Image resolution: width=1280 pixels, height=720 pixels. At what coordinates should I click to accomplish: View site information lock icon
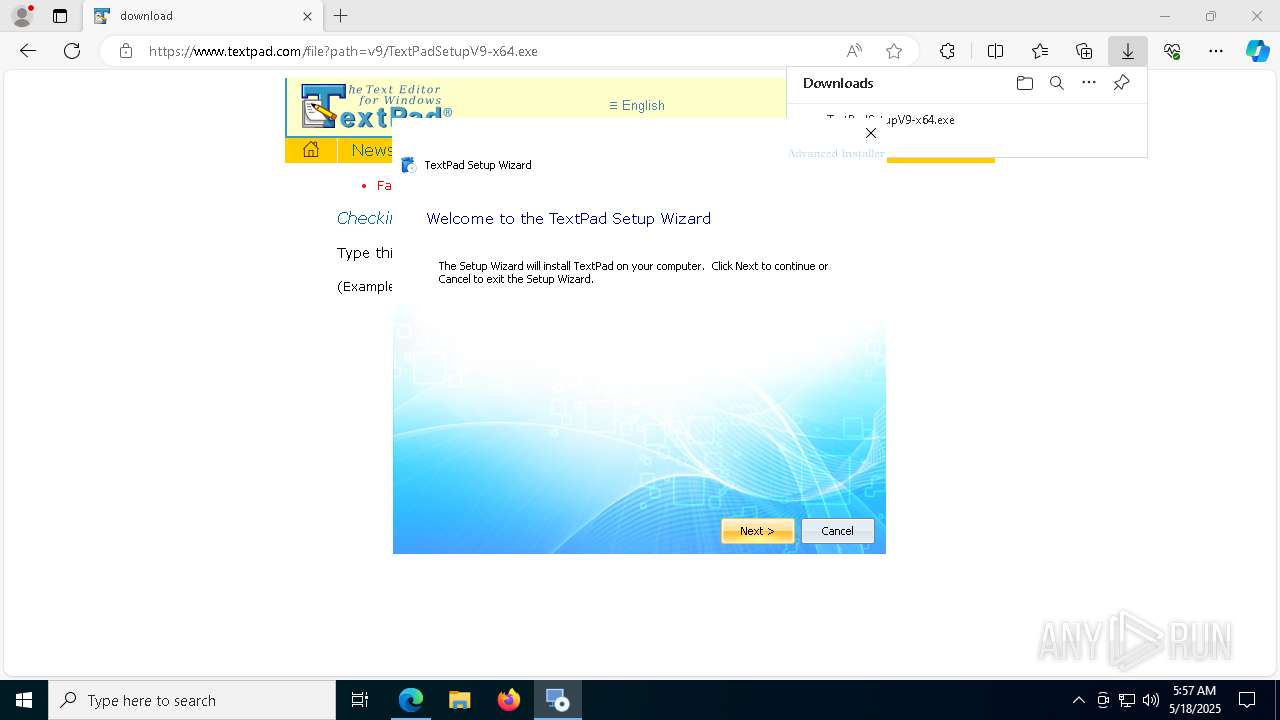(125, 51)
